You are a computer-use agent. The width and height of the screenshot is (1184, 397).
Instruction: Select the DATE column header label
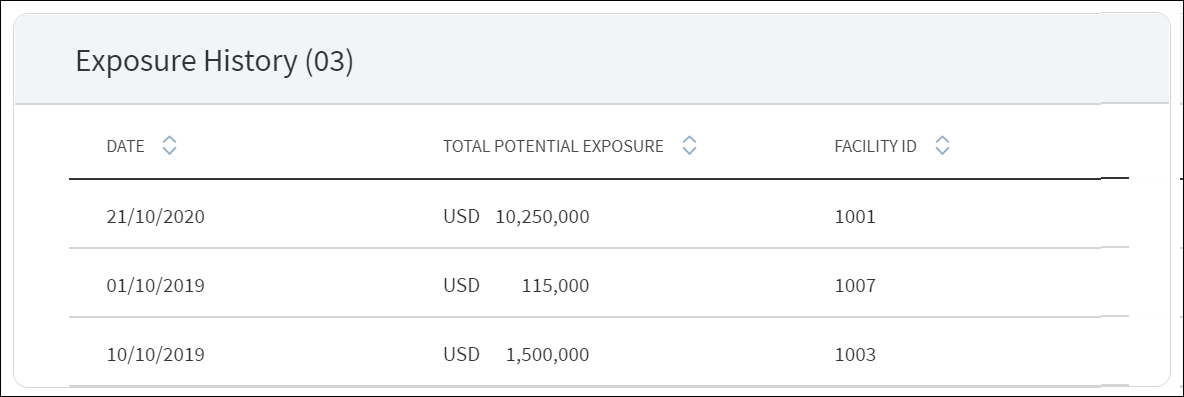[x=125, y=146]
